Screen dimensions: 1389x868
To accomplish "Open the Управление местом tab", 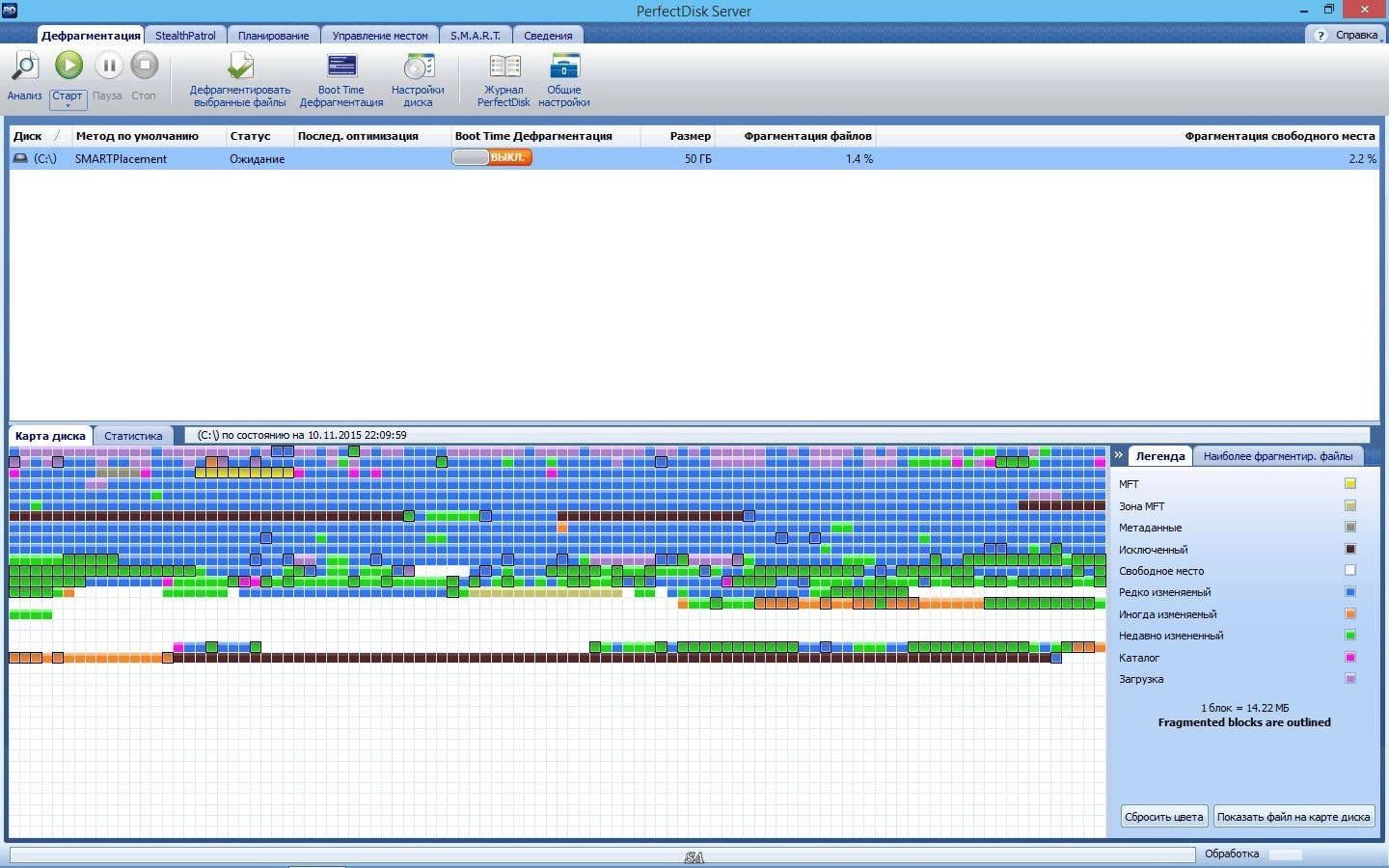I will coord(380,36).
